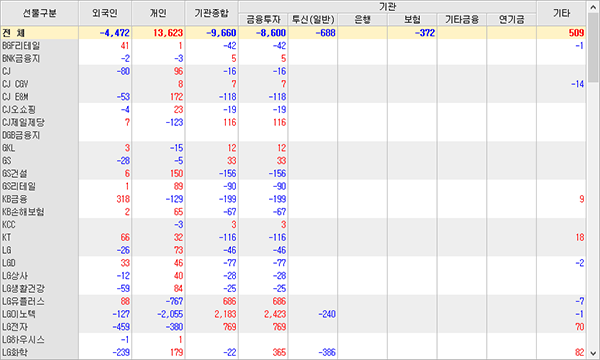Click the 선물구분 column header
This screenshot has width=600, height=360.
(40, 13)
